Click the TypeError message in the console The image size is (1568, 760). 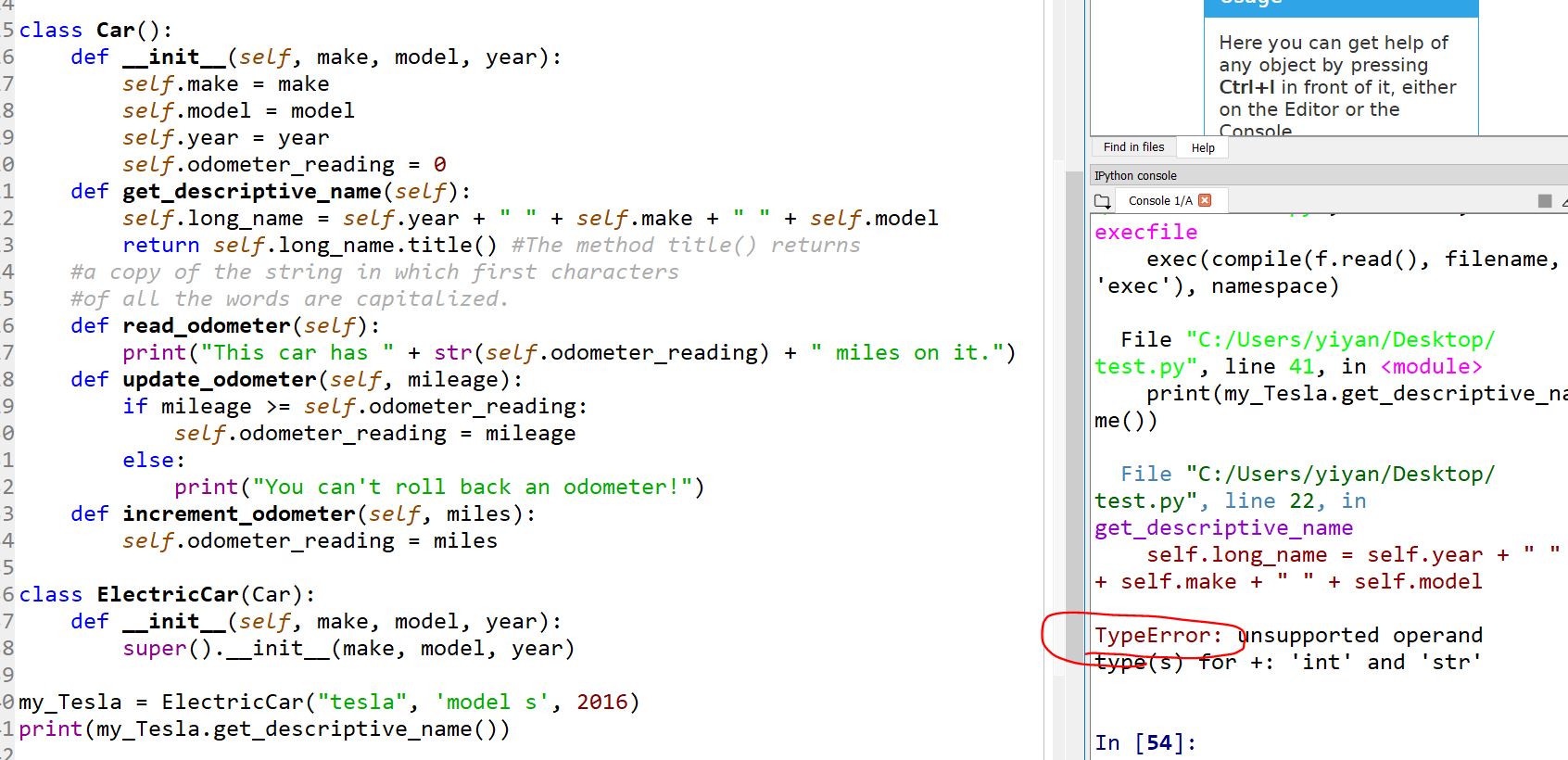click(1288, 648)
